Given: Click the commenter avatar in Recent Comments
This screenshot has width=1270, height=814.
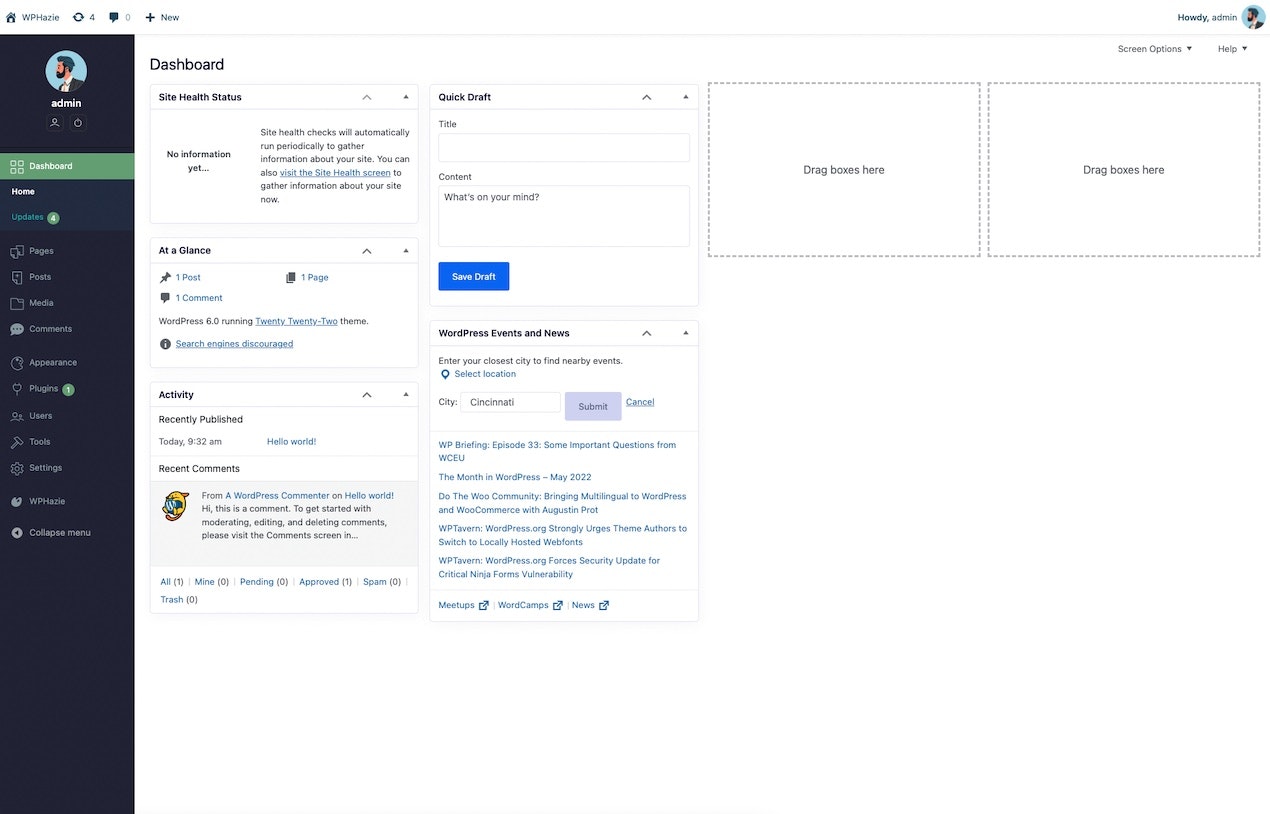Looking at the screenshot, I should point(175,506).
